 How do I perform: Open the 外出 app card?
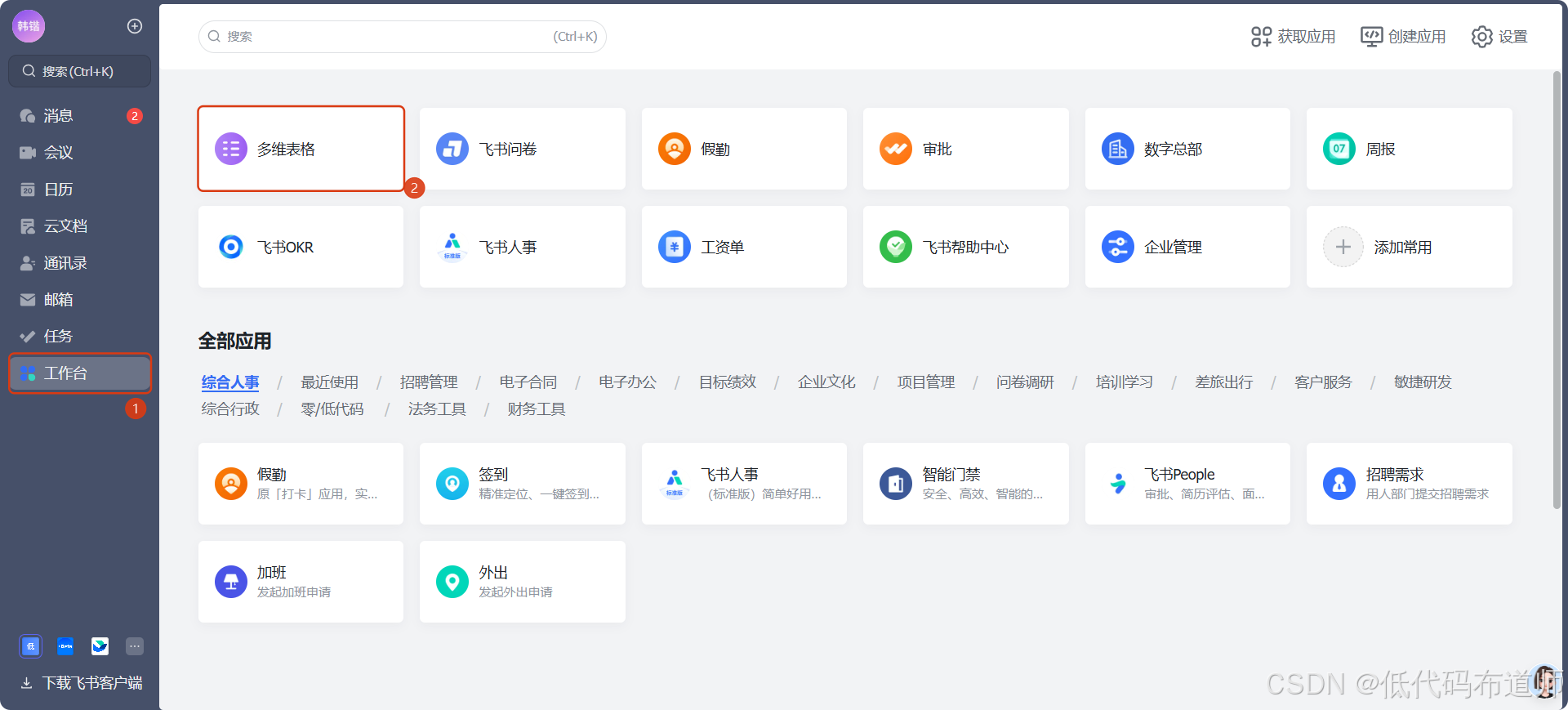pyautogui.click(x=523, y=582)
